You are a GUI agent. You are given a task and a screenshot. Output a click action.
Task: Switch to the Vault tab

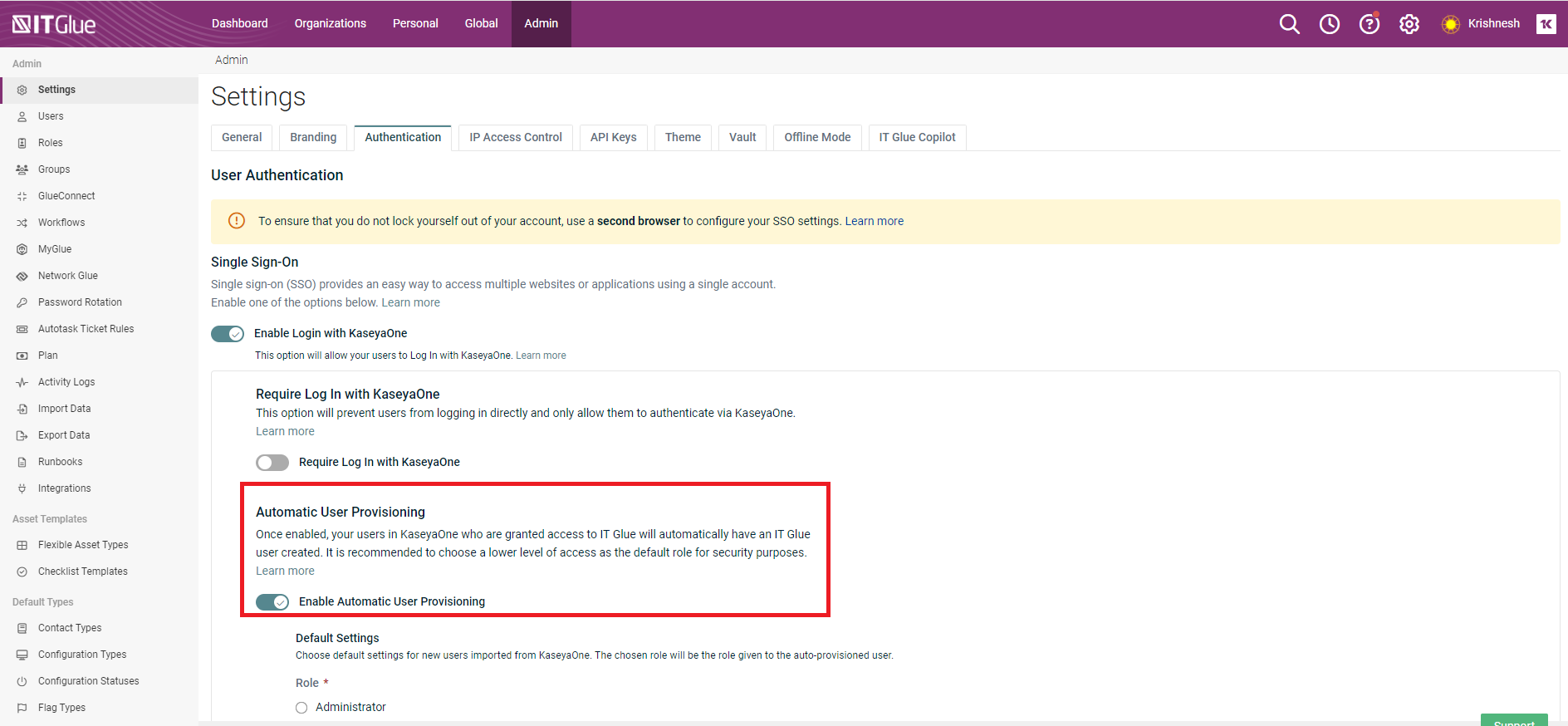[x=742, y=138]
